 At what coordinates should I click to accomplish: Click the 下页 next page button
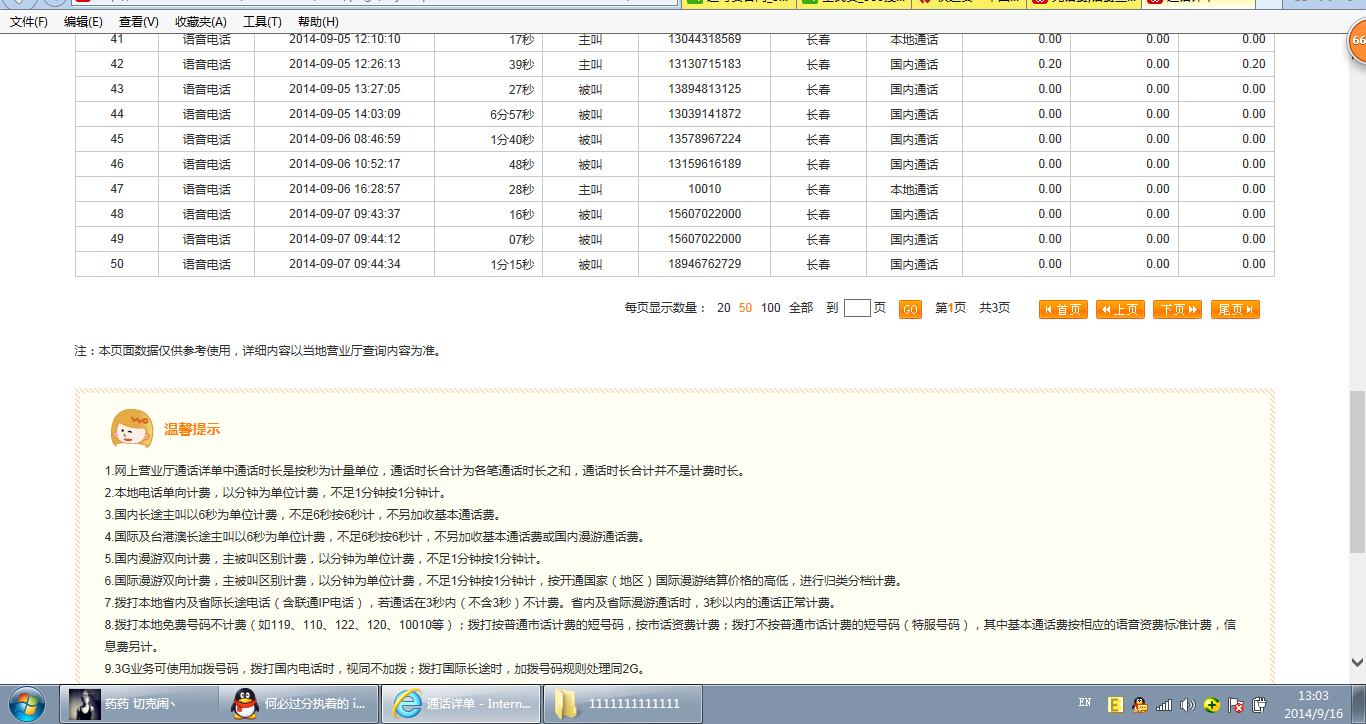pos(1177,309)
